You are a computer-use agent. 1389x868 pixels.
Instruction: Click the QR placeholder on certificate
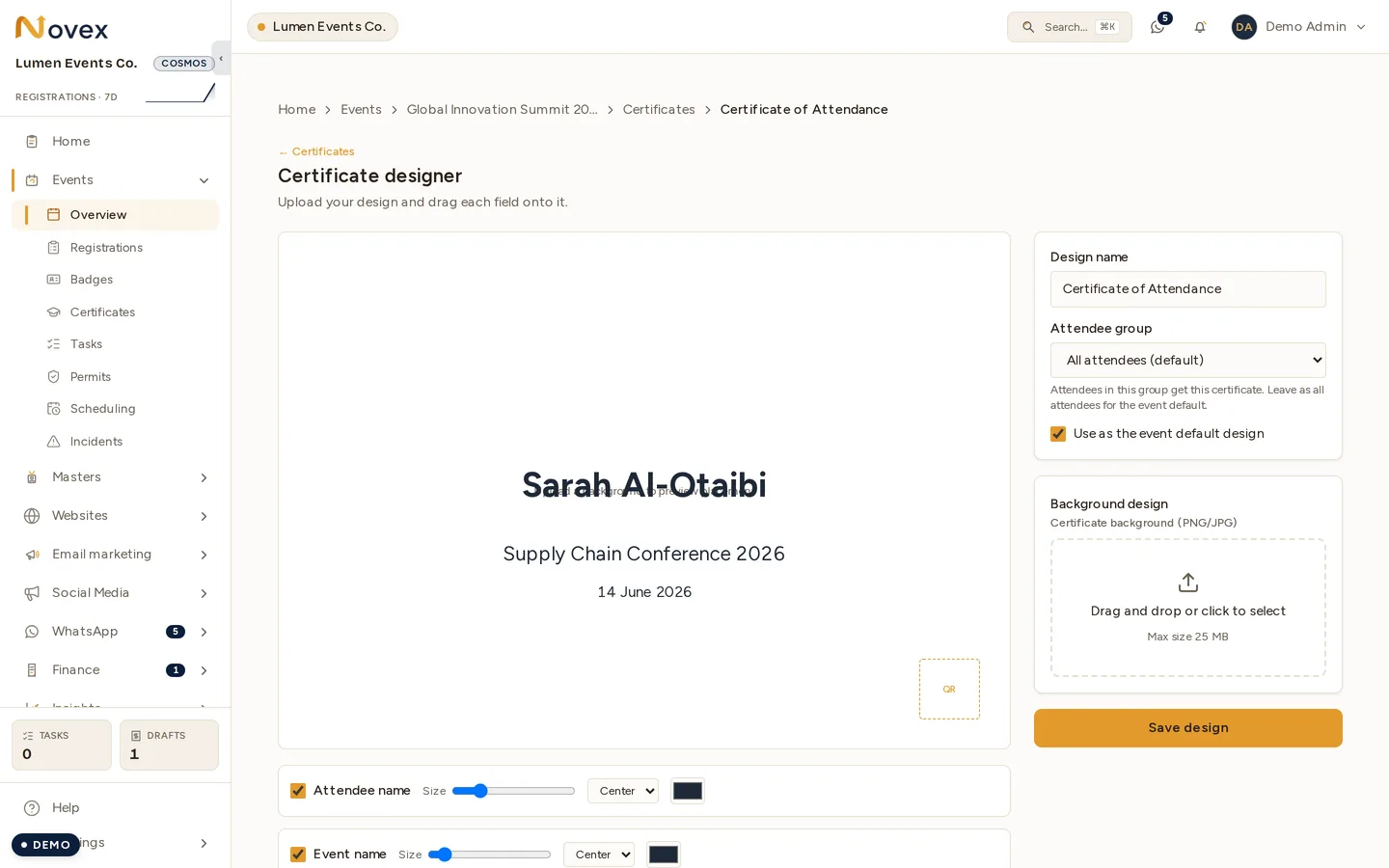pos(949,689)
